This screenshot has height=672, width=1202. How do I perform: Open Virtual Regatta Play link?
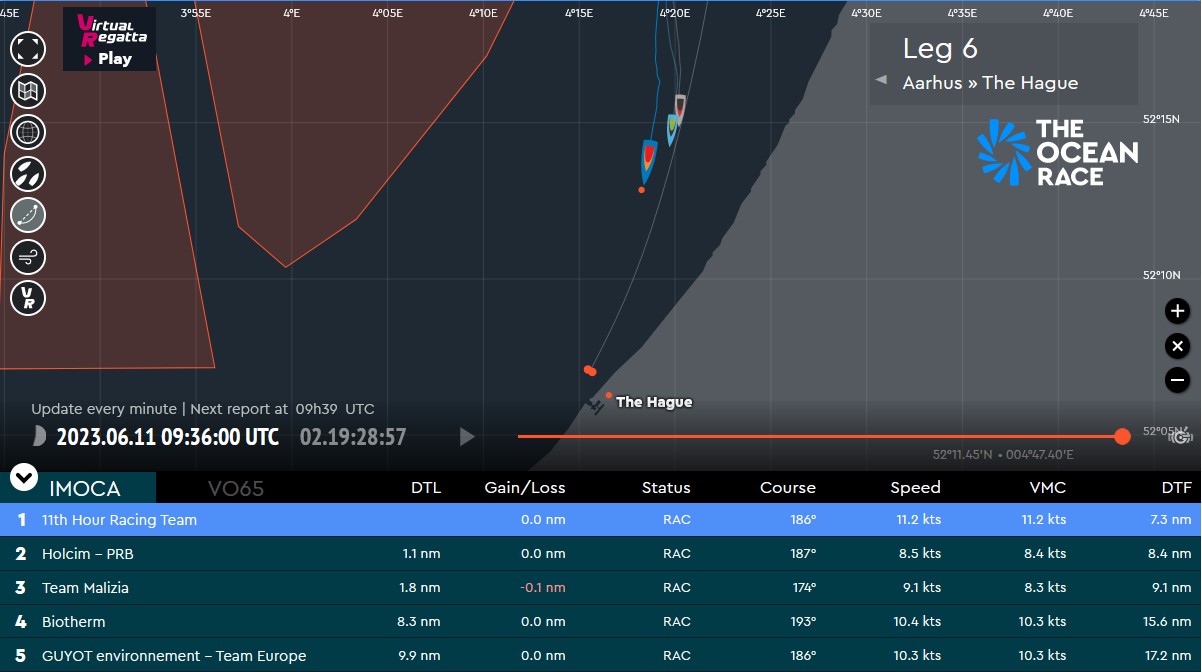109,40
